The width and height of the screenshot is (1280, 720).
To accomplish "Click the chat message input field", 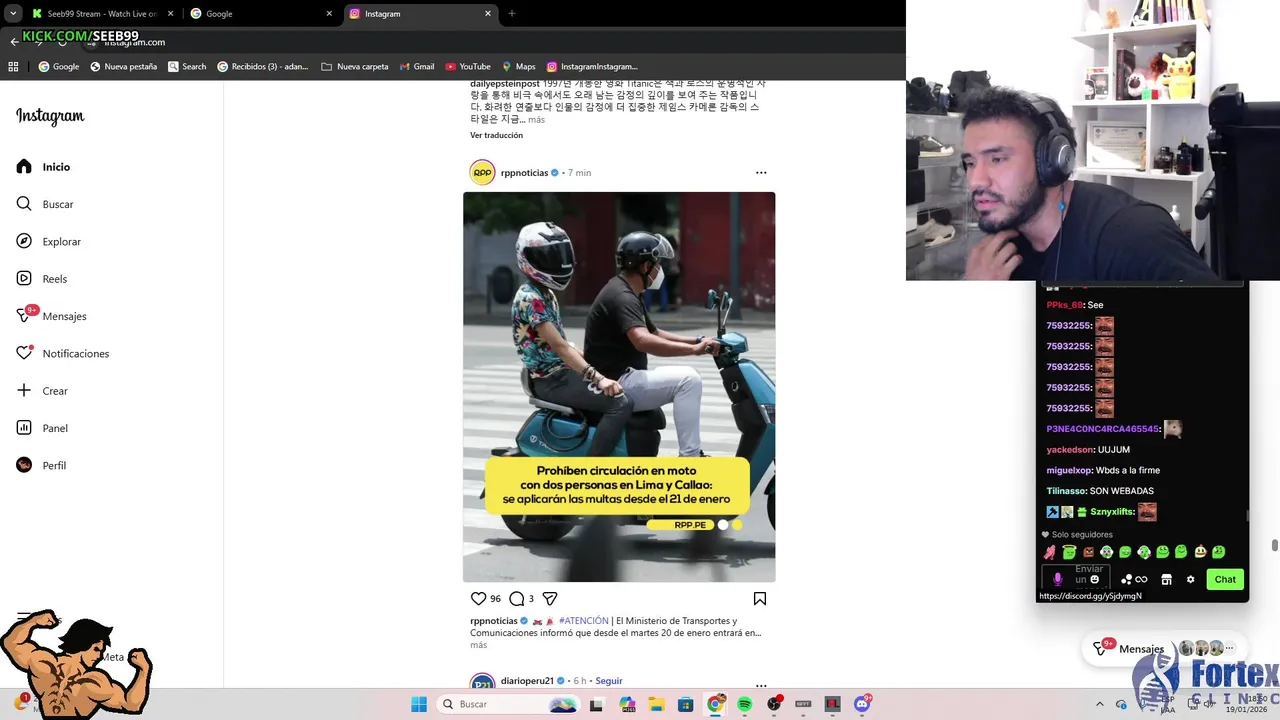I will (x=1076, y=578).
